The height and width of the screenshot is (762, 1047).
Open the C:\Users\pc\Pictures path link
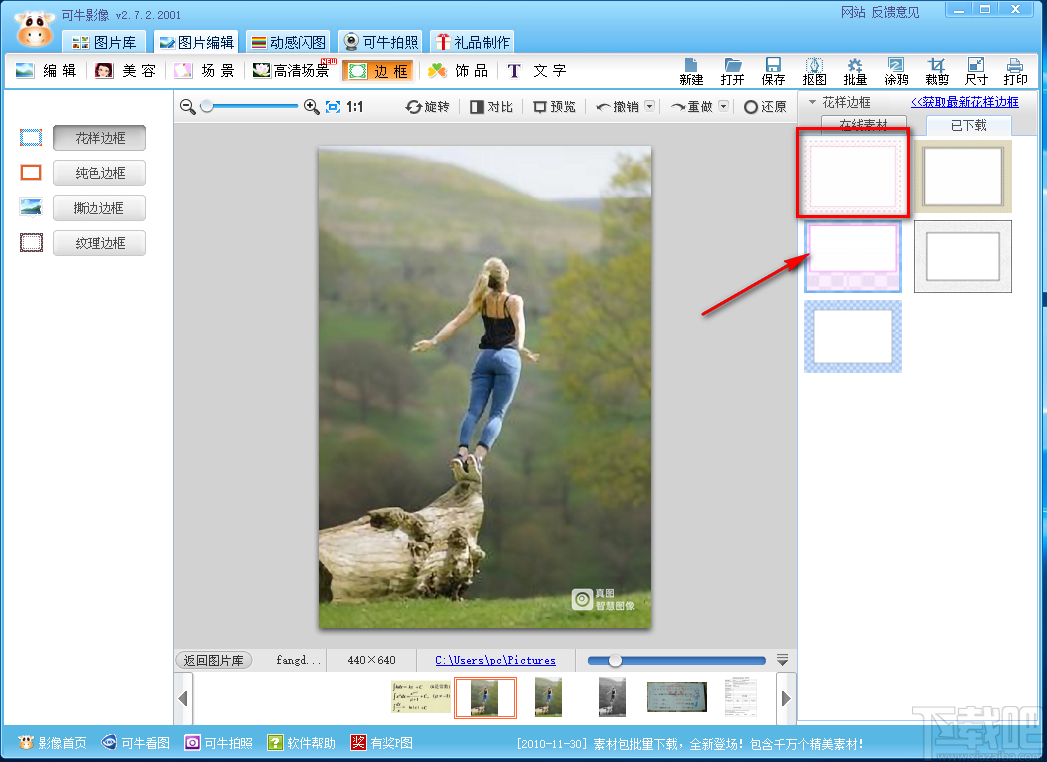(495, 660)
